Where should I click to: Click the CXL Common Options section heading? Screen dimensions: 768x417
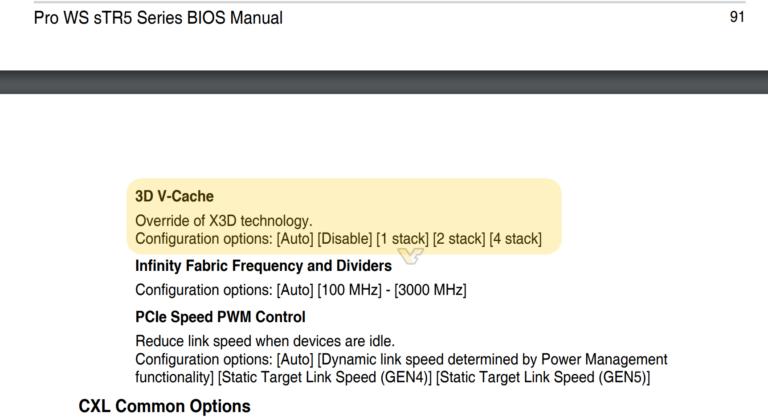click(x=164, y=406)
